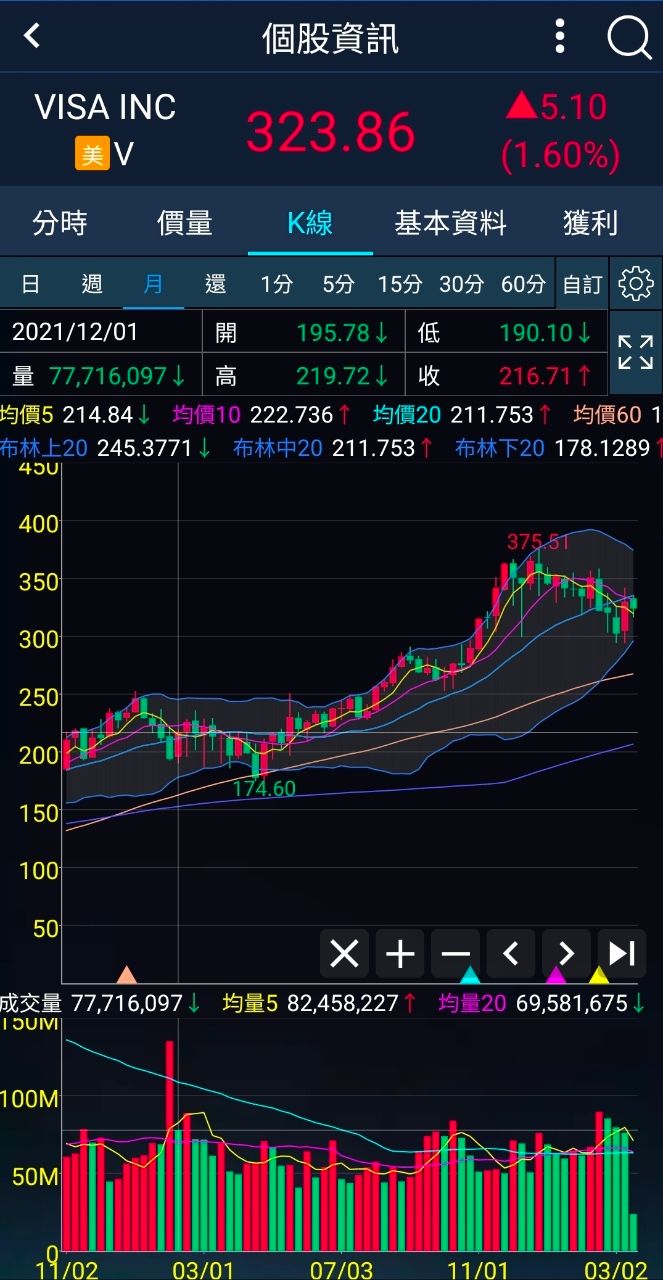Select 60分 interval

pos(523,285)
